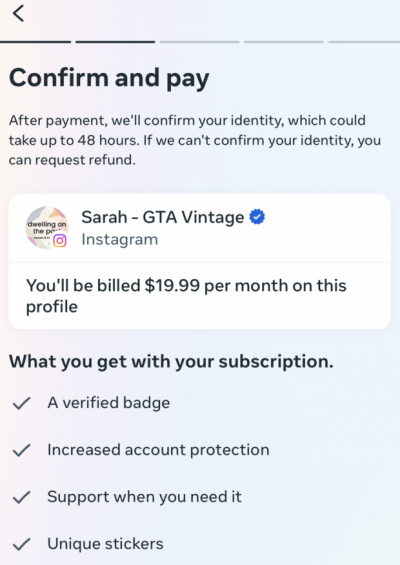
Task: Click What you get with your subscription heading
Action: click(171, 361)
